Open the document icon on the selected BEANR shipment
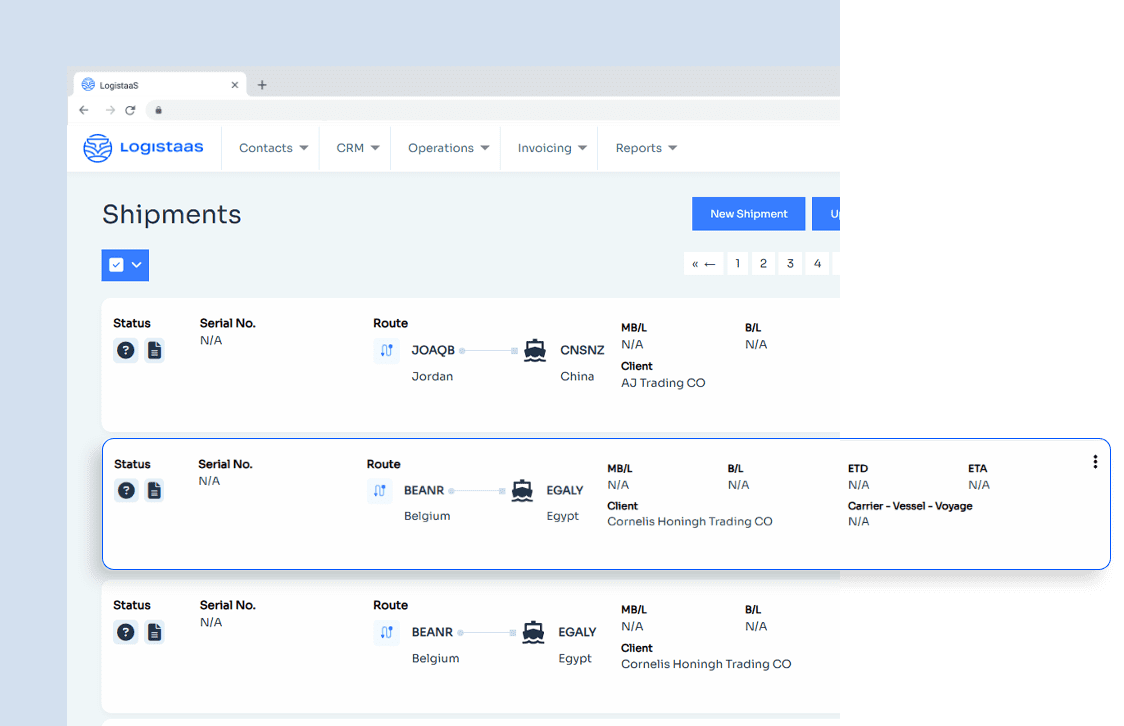Image resolution: width=1124 pixels, height=726 pixels. tap(154, 491)
